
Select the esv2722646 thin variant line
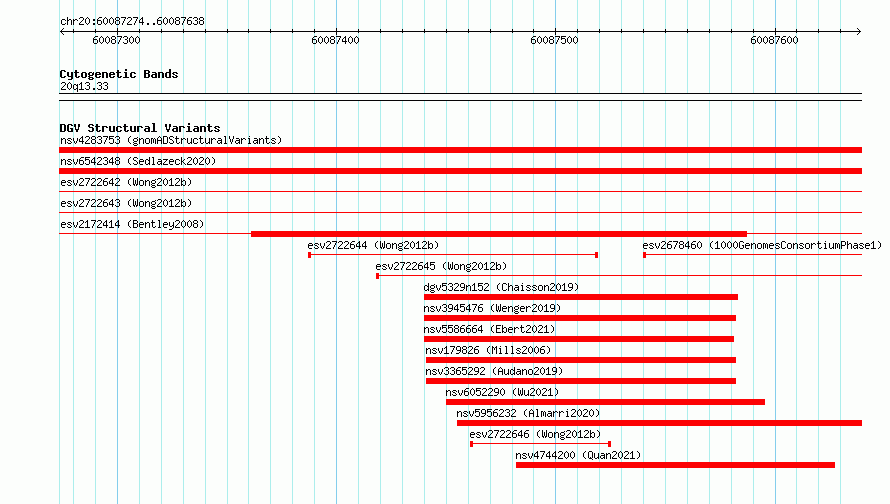pyautogui.click(x=540, y=444)
